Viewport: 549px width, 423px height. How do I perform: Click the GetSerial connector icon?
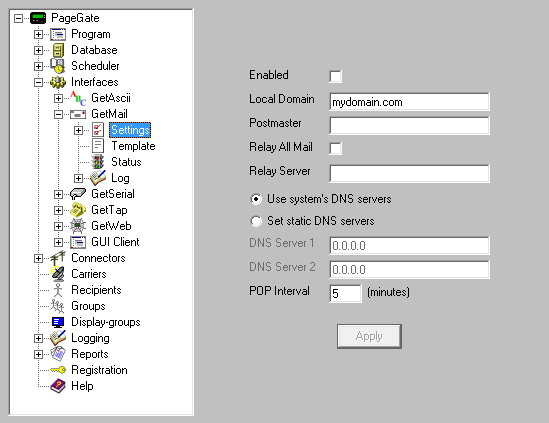(78, 194)
